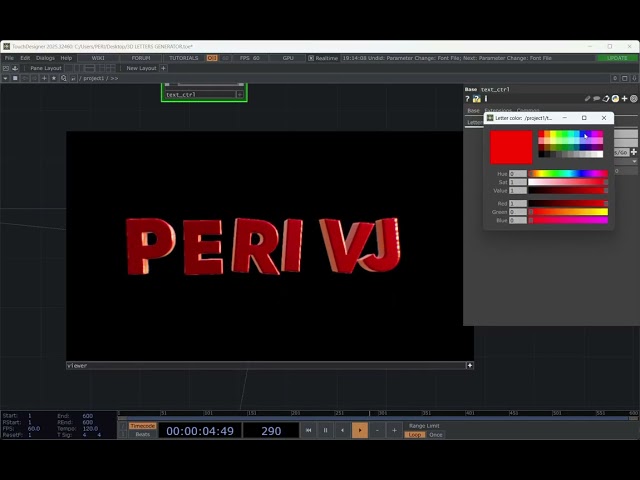The width and height of the screenshot is (640, 480).
Task: Toggle the Realtime checkbox
Action: (311, 58)
